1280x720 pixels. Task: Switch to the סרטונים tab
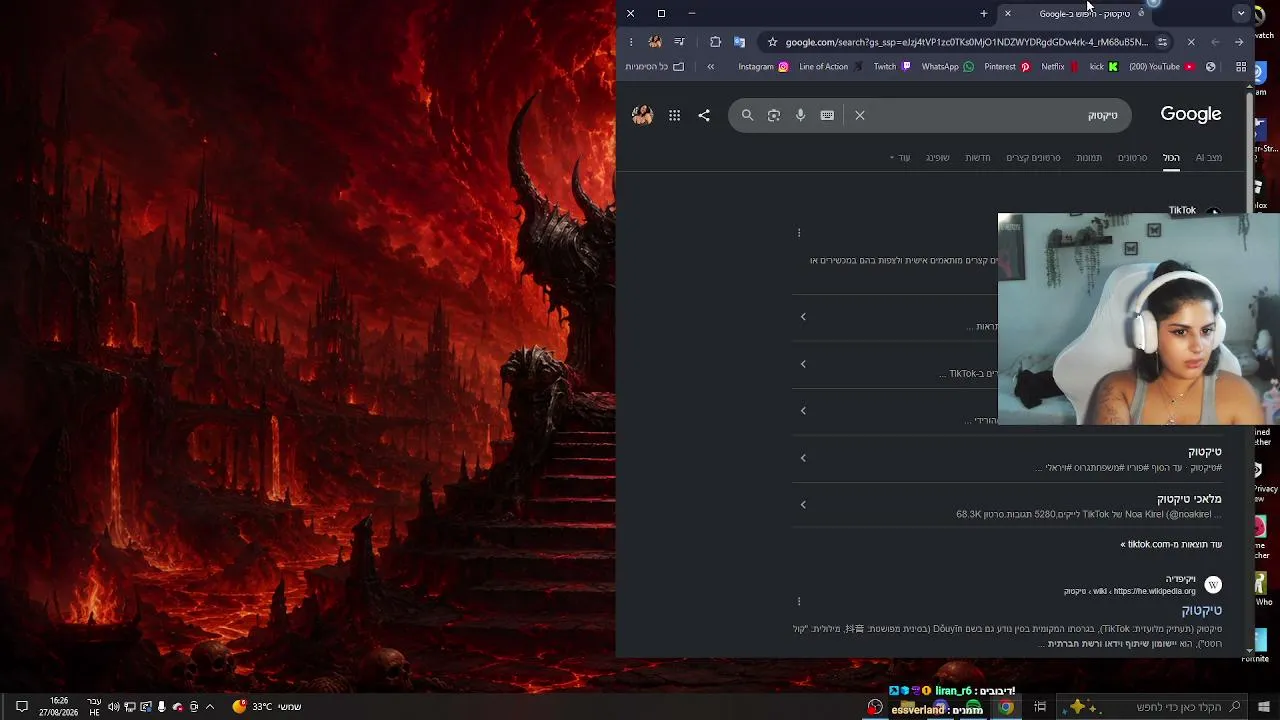pos(1132,157)
